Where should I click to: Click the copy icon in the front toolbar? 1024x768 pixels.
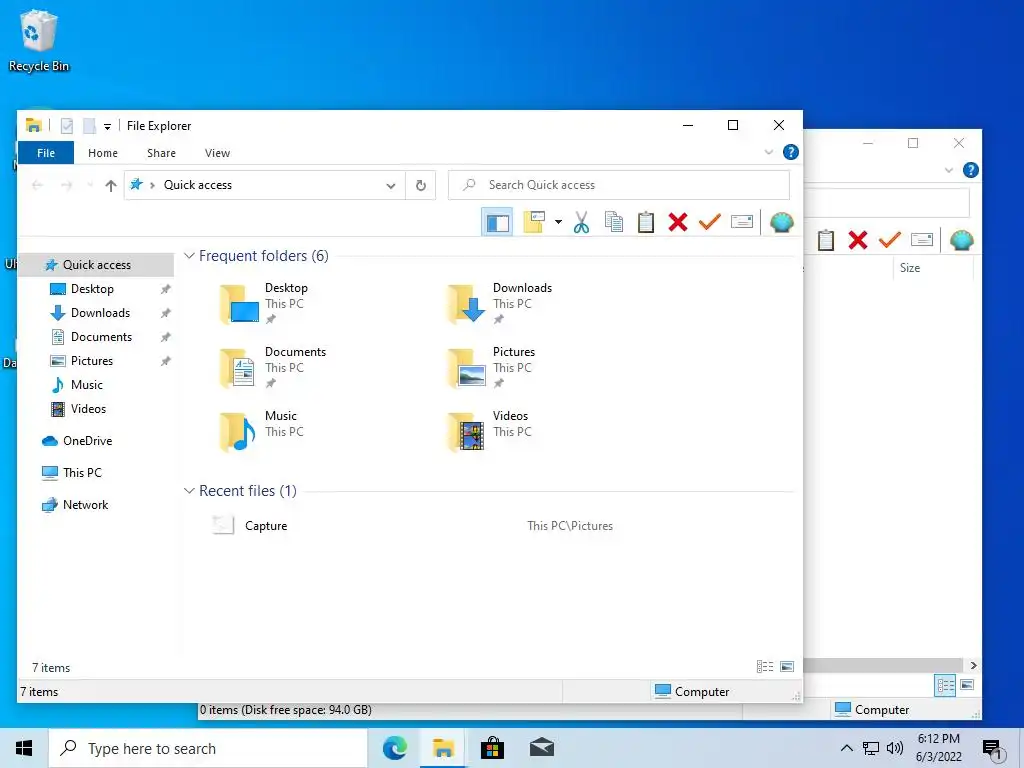coord(614,222)
